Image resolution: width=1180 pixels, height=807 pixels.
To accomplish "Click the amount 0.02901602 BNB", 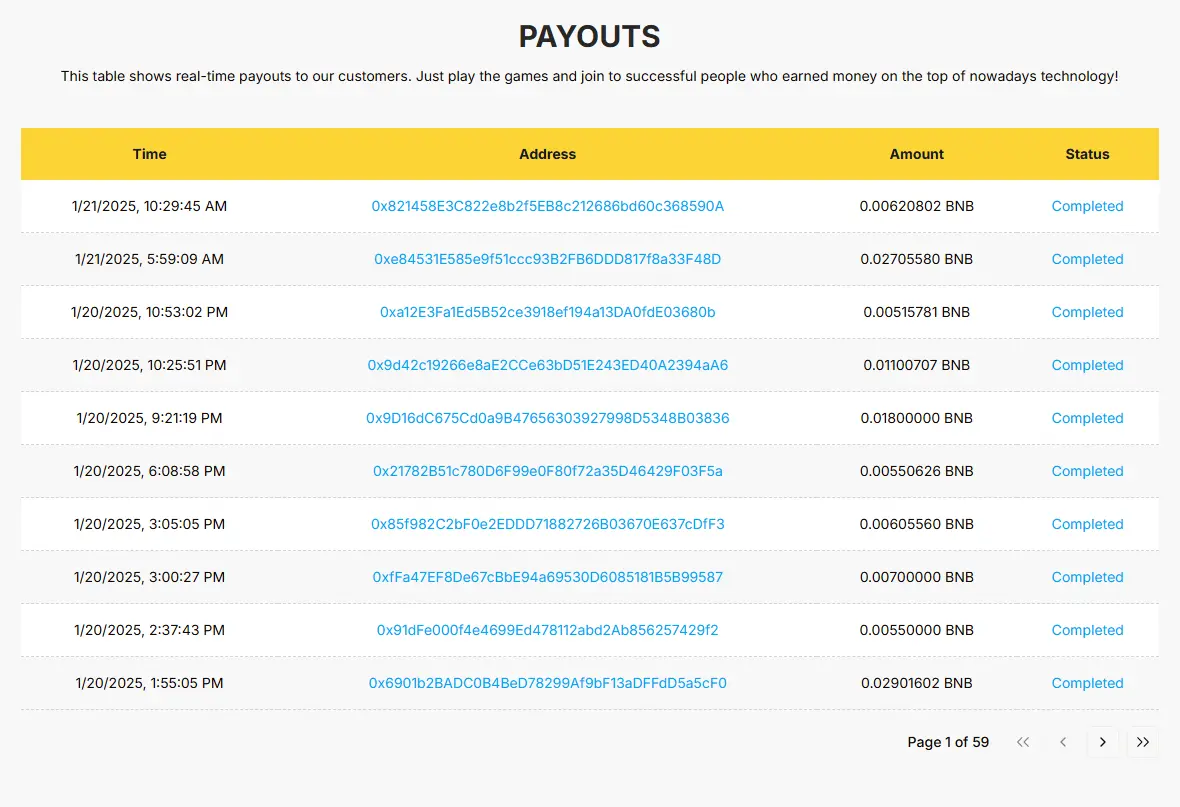I will (x=917, y=684).
